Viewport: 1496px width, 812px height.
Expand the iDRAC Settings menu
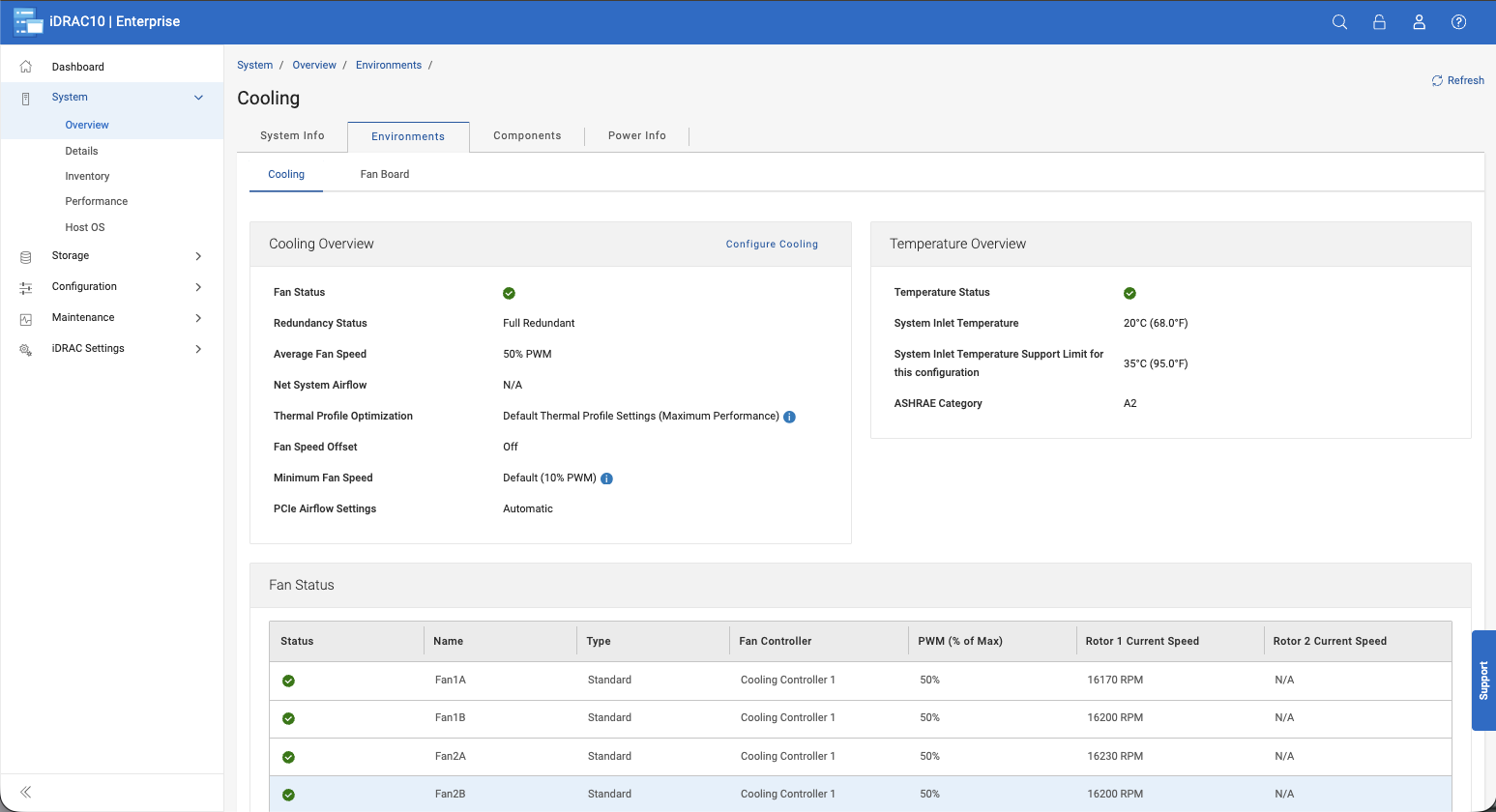198,349
